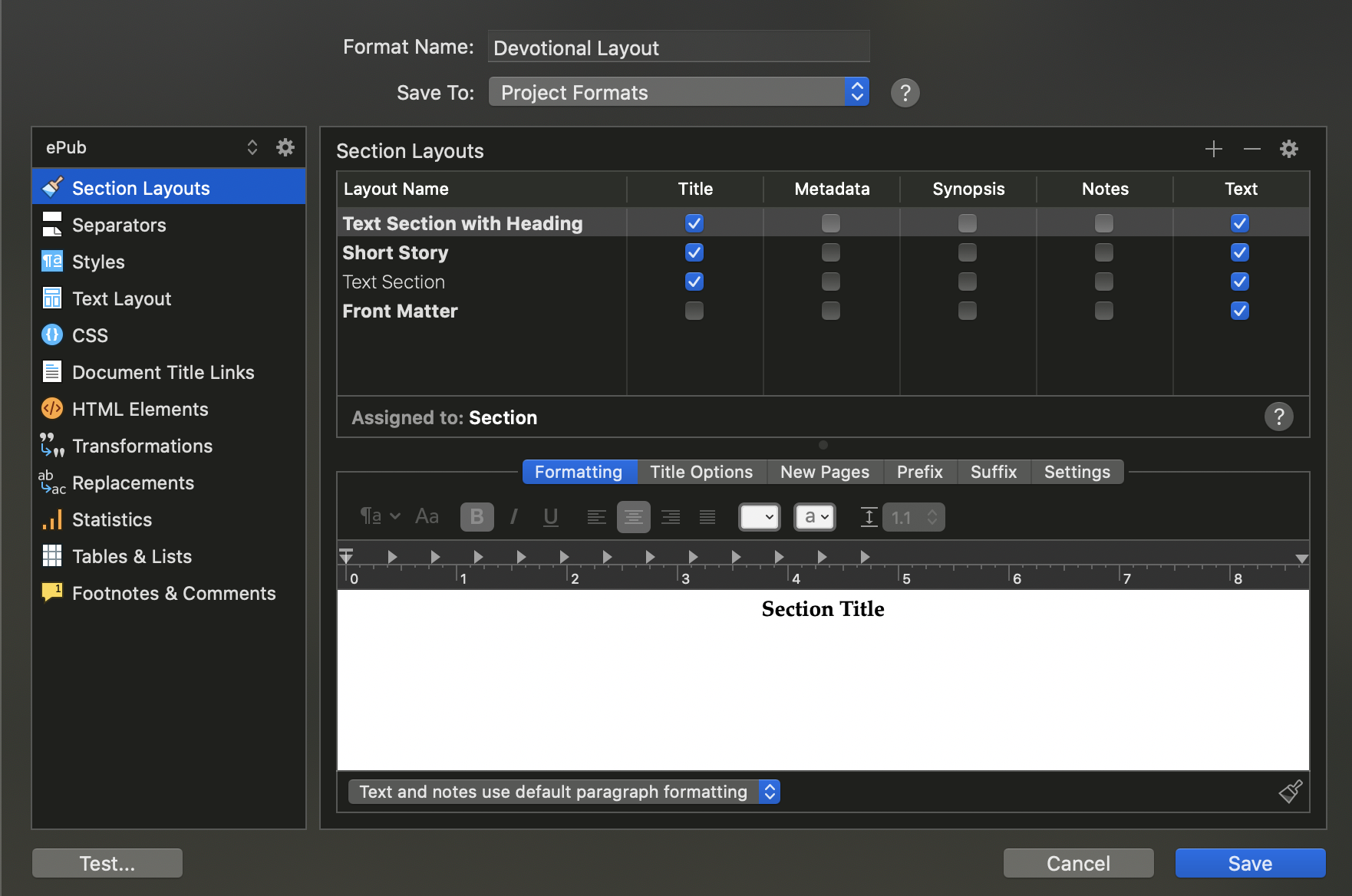Viewport: 1352px width, 896px height.
Task: Click the add section layout plus icon
Action: click(x=1213, y=149)
